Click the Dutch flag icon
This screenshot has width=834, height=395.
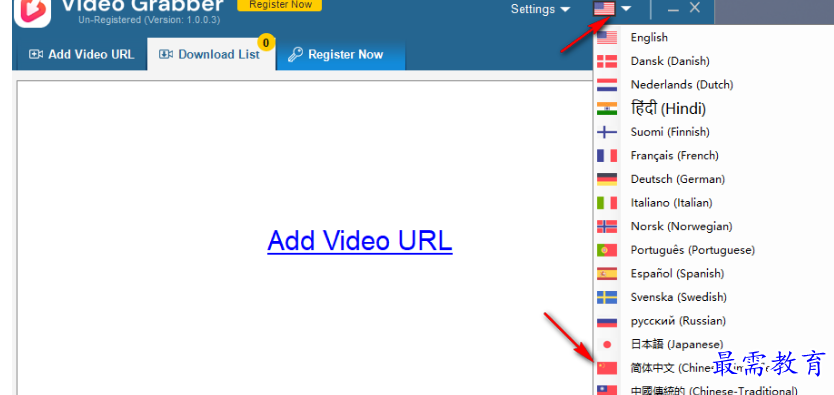(607, 85)
